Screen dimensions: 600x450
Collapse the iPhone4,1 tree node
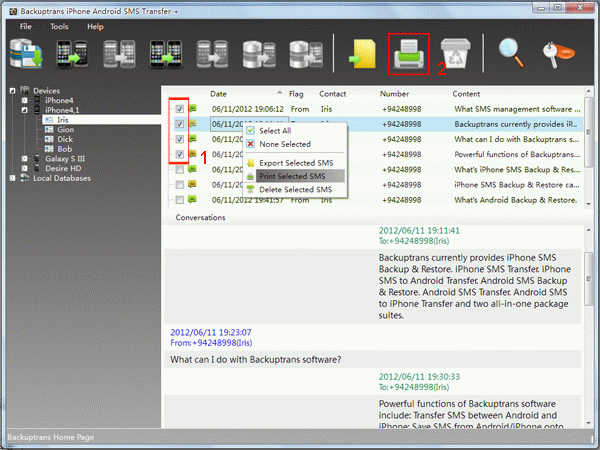click(24, 110)
